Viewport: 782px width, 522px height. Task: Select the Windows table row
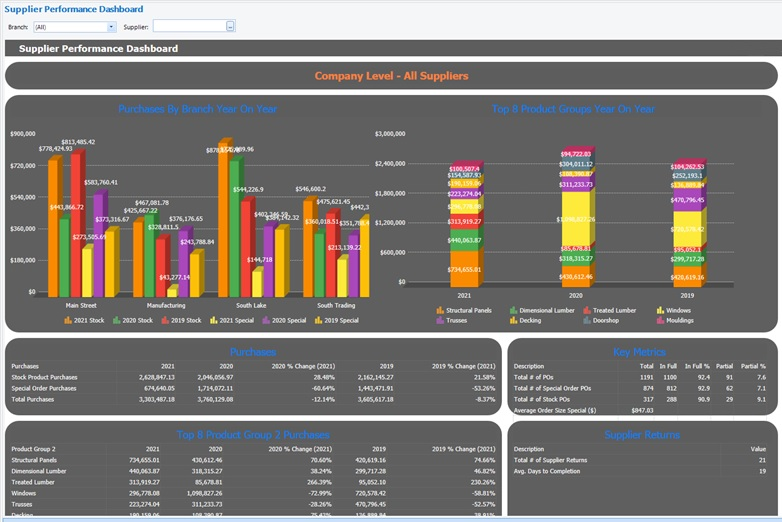click(x=253, y=493)
